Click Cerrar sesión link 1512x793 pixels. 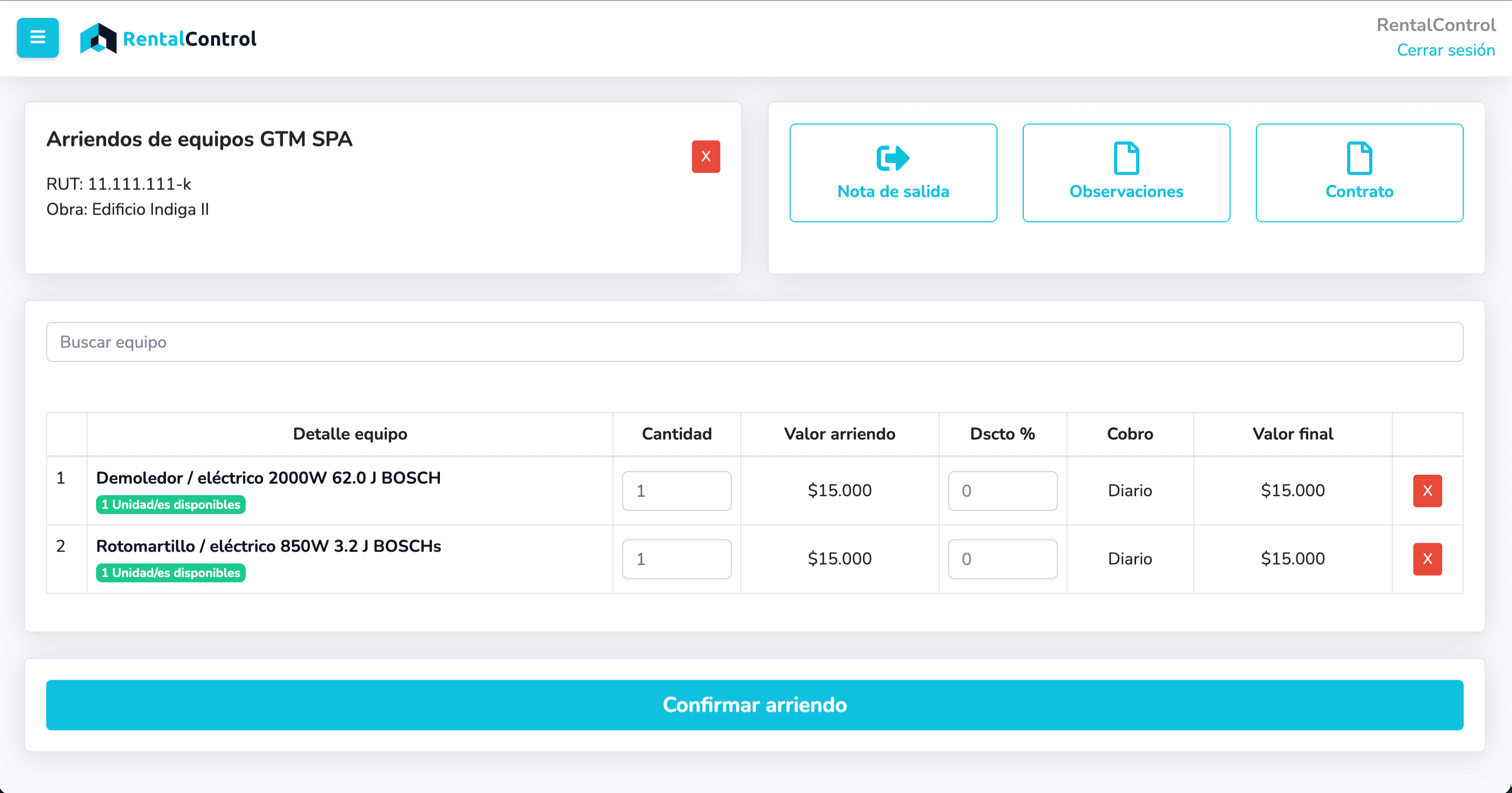point(1446,50)
